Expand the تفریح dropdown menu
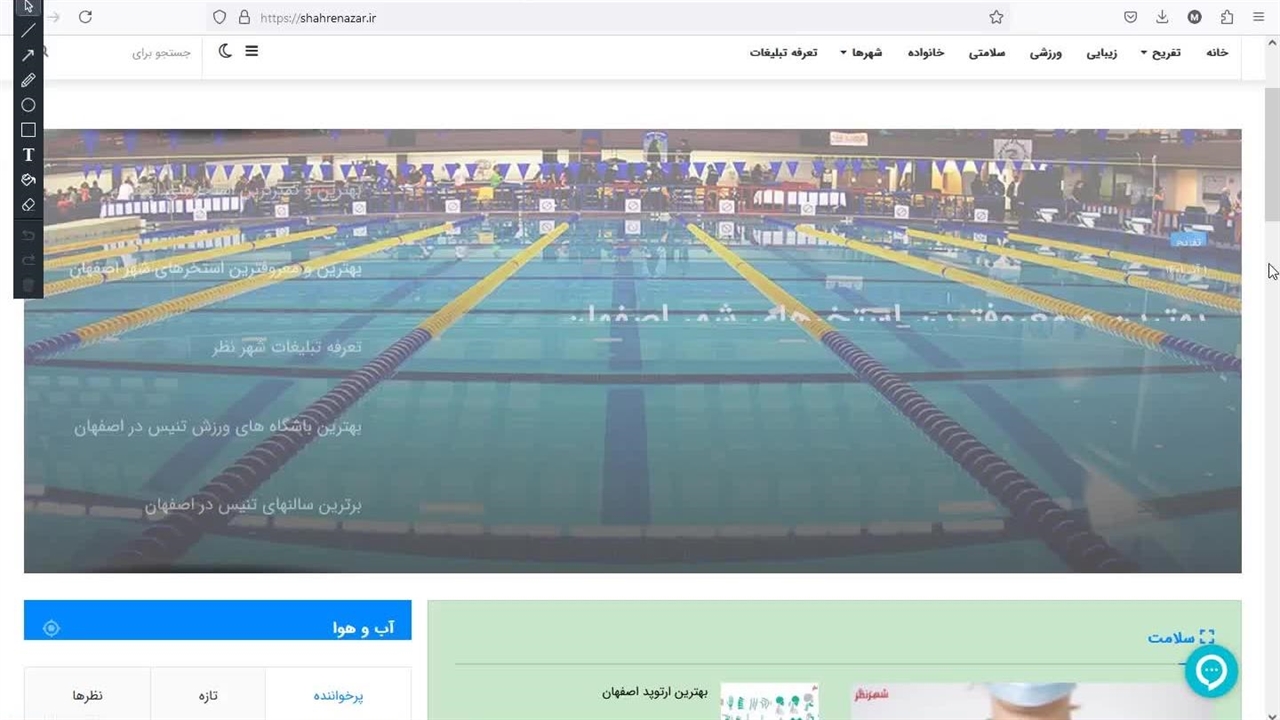 click(x=1160, y=52)
